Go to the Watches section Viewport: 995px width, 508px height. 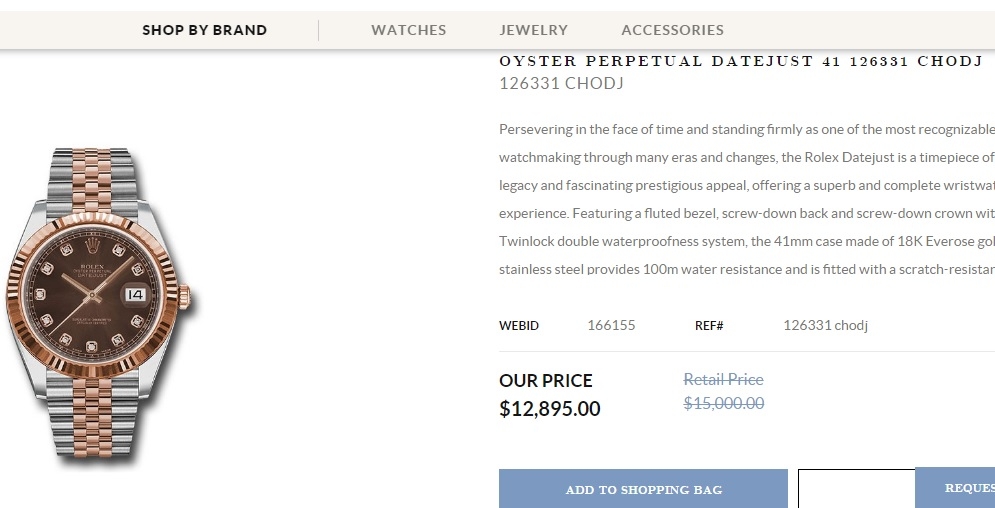[x=408, y=30]
